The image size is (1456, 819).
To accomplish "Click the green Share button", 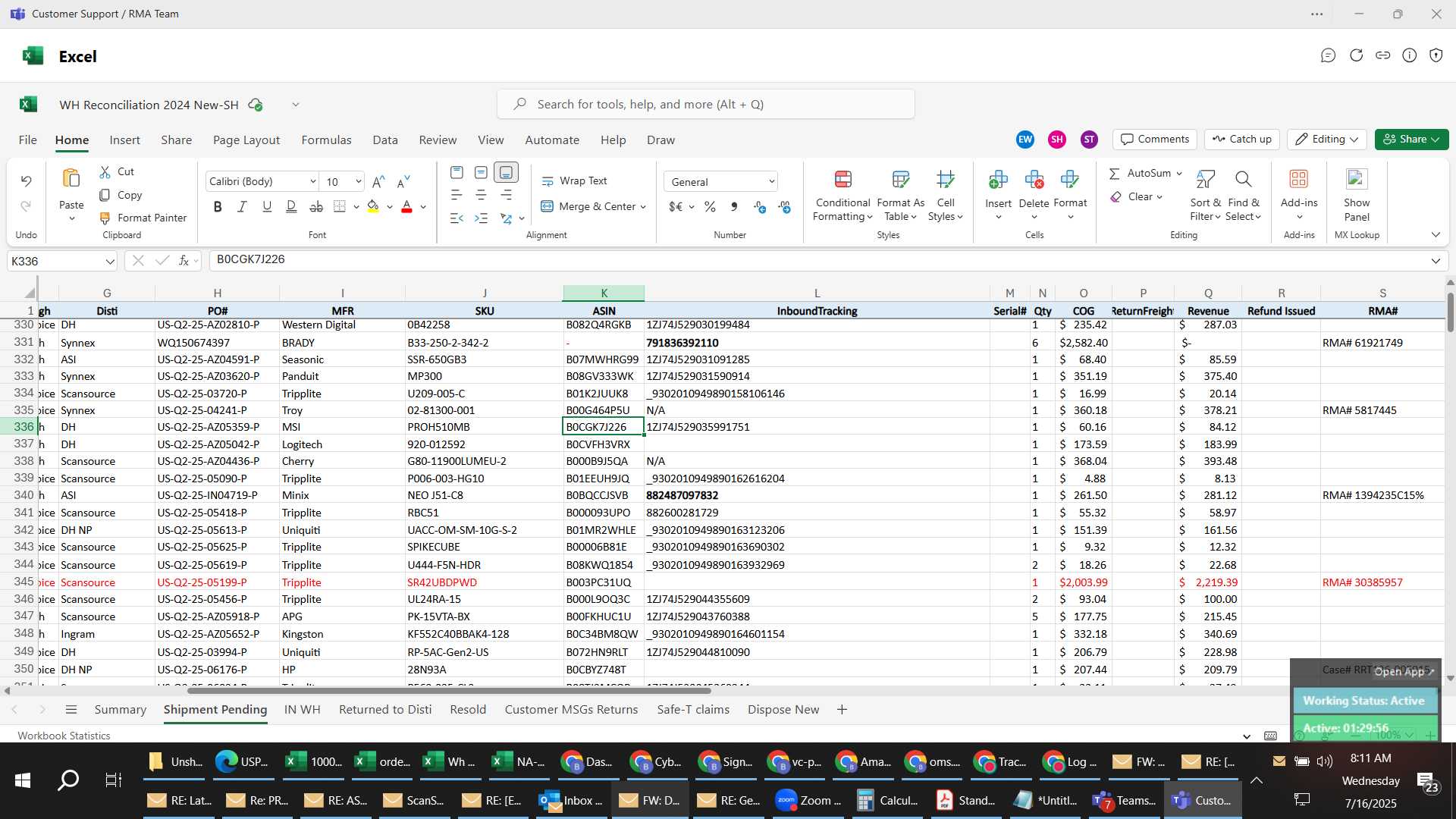I will [1411, 140].
